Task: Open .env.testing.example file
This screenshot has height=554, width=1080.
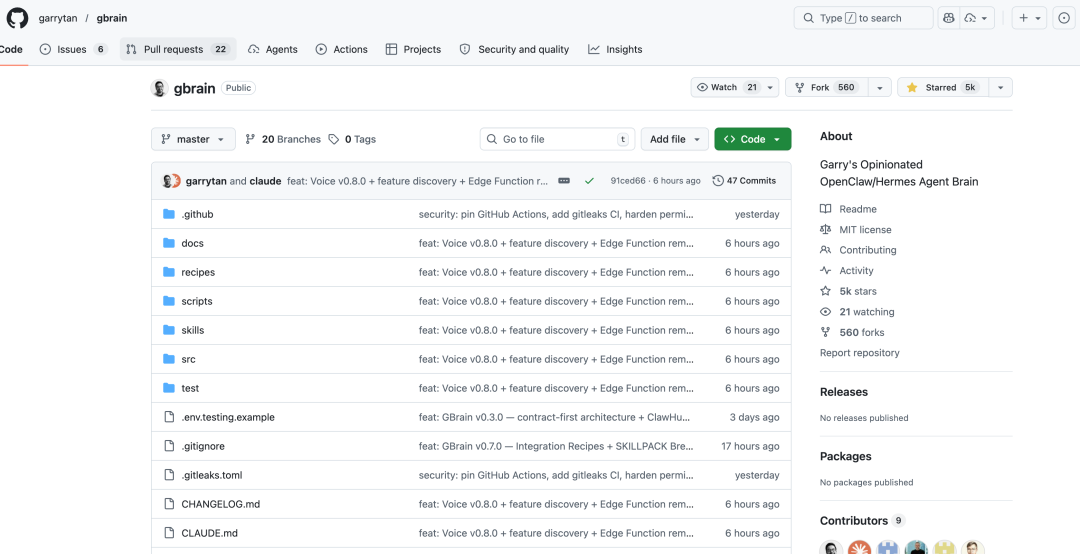Action: coord(228,417)
